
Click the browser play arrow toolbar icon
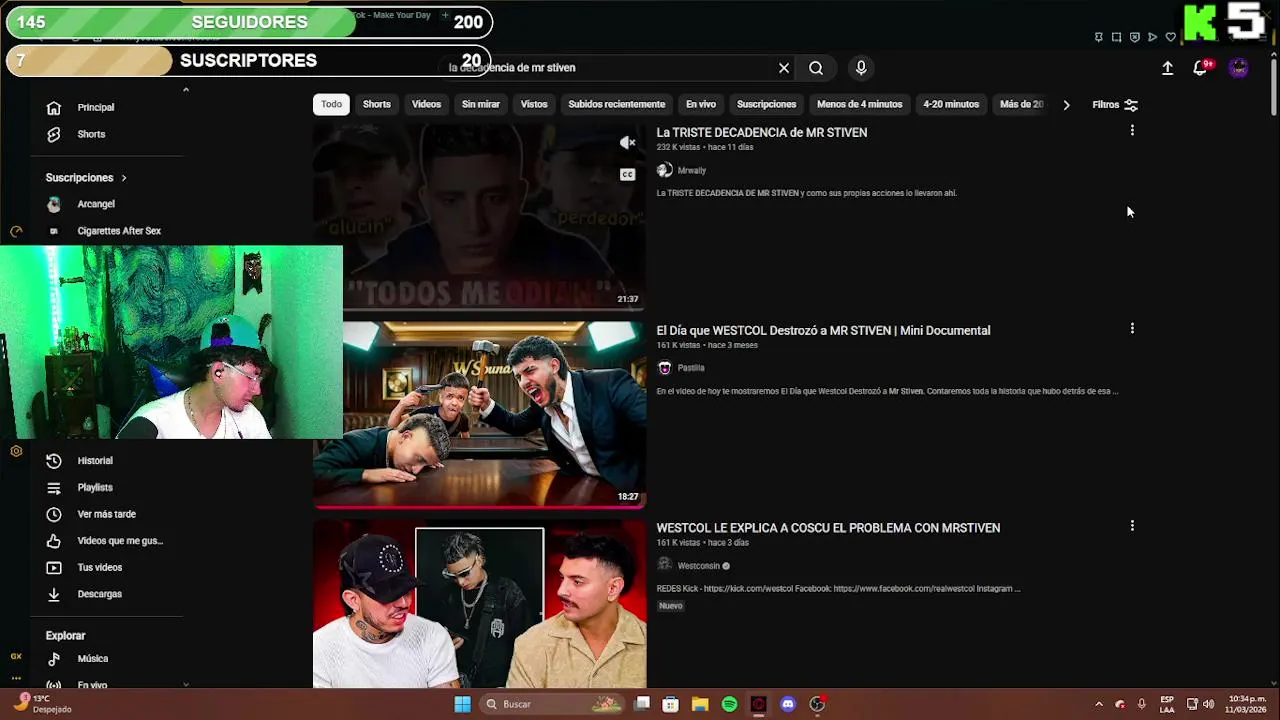coord(1153,37)
